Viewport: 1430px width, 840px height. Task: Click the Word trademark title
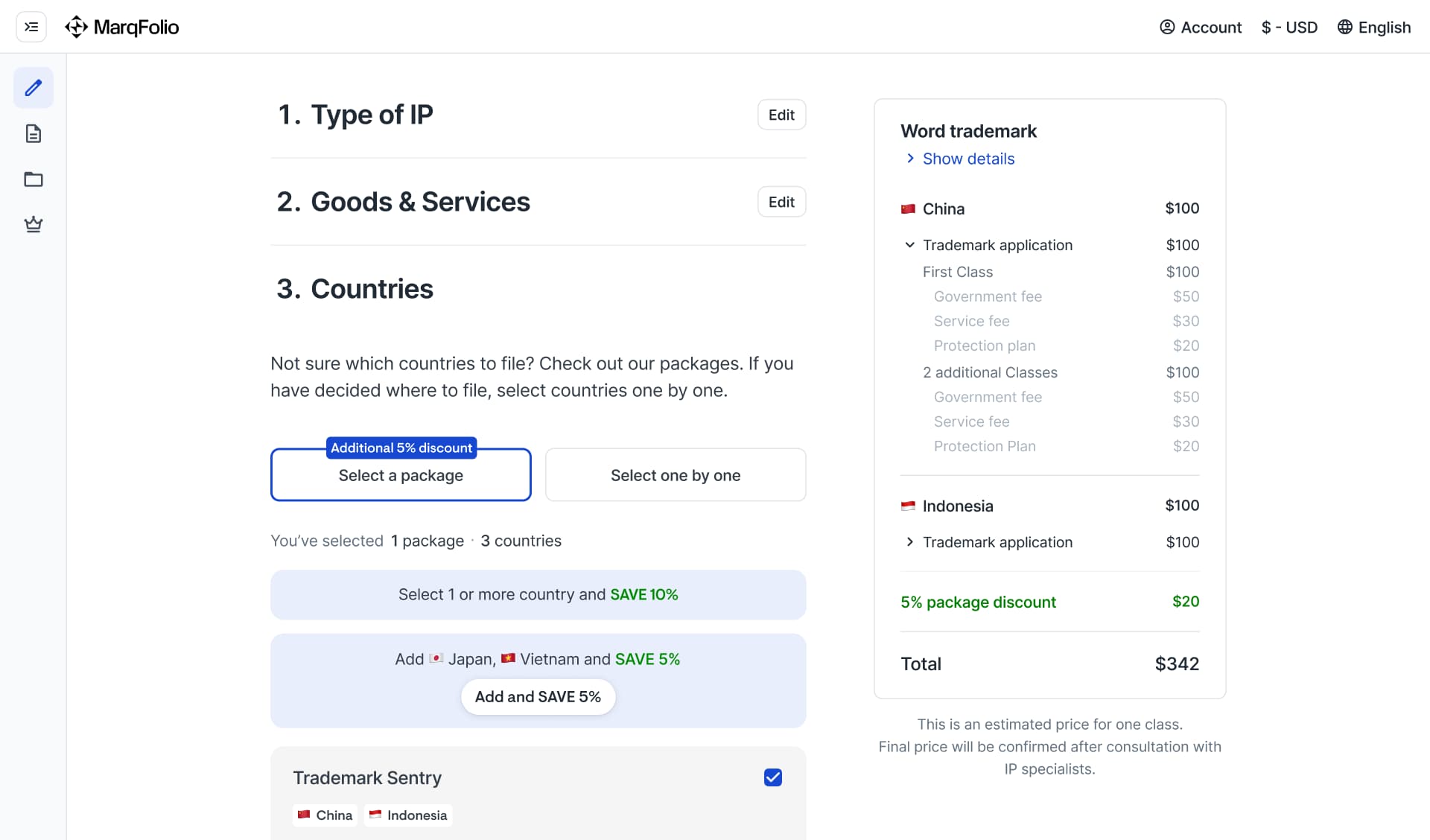click(968, 131)
